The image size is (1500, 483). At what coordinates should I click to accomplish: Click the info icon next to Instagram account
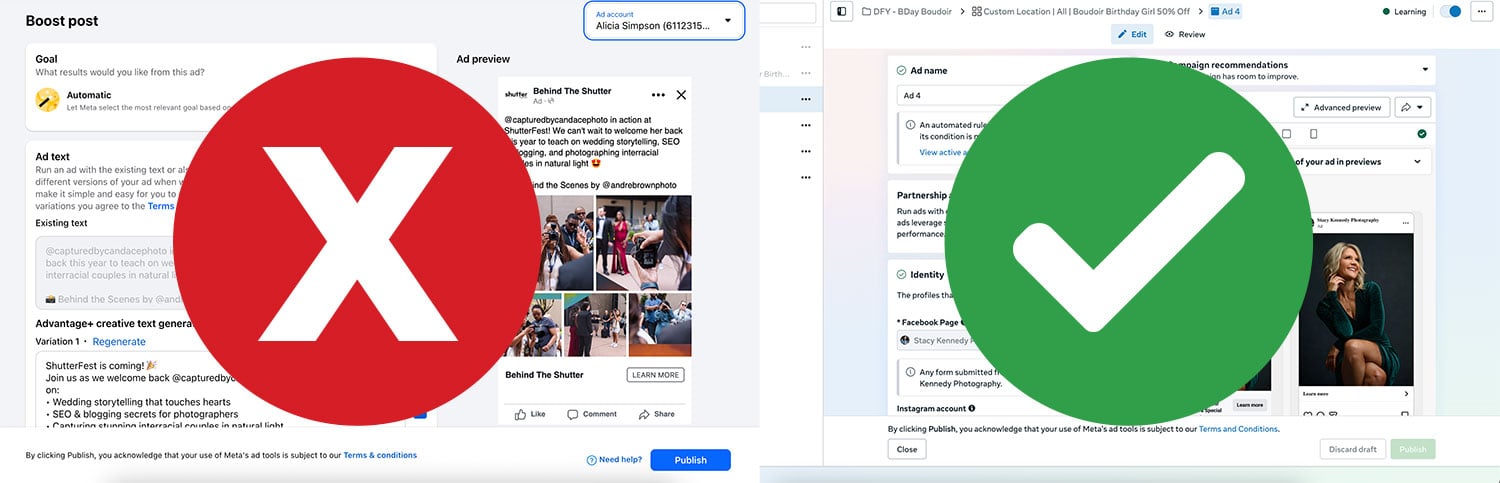971,408
